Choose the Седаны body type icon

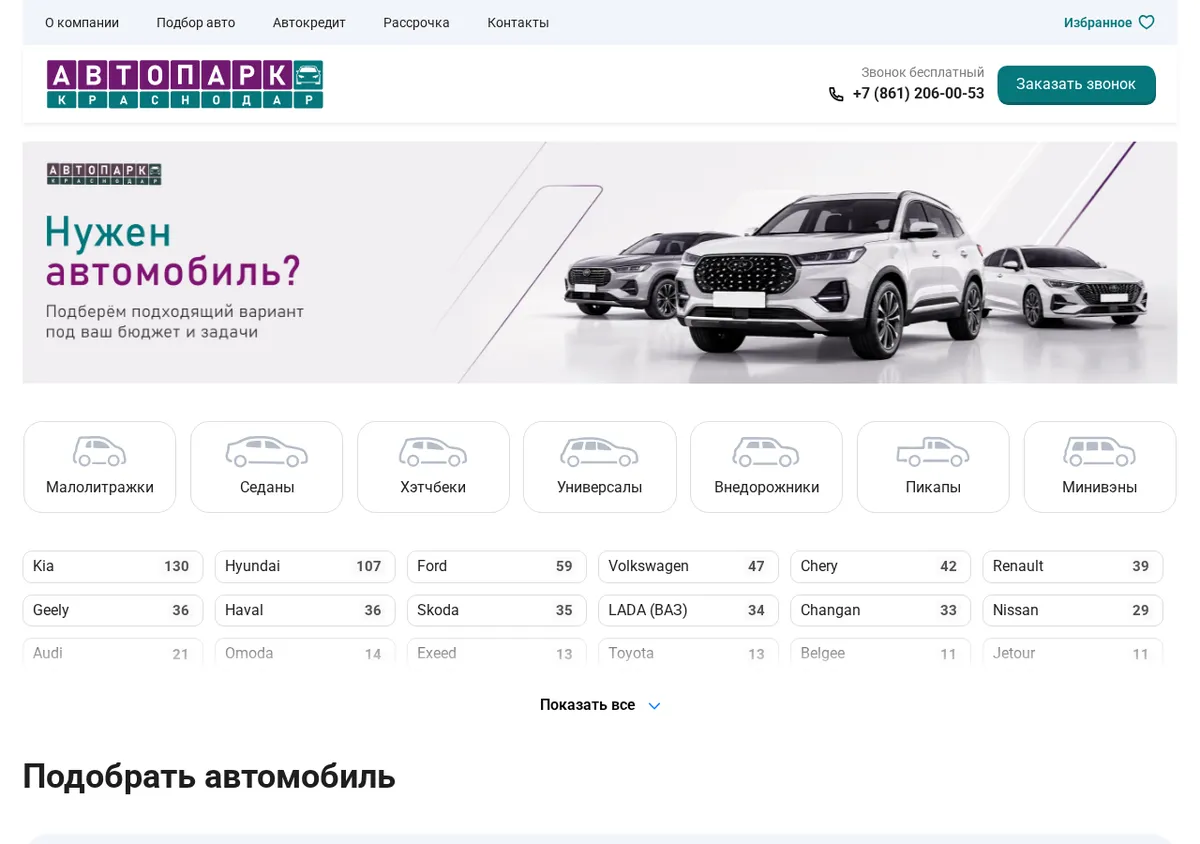coord(267,452)
